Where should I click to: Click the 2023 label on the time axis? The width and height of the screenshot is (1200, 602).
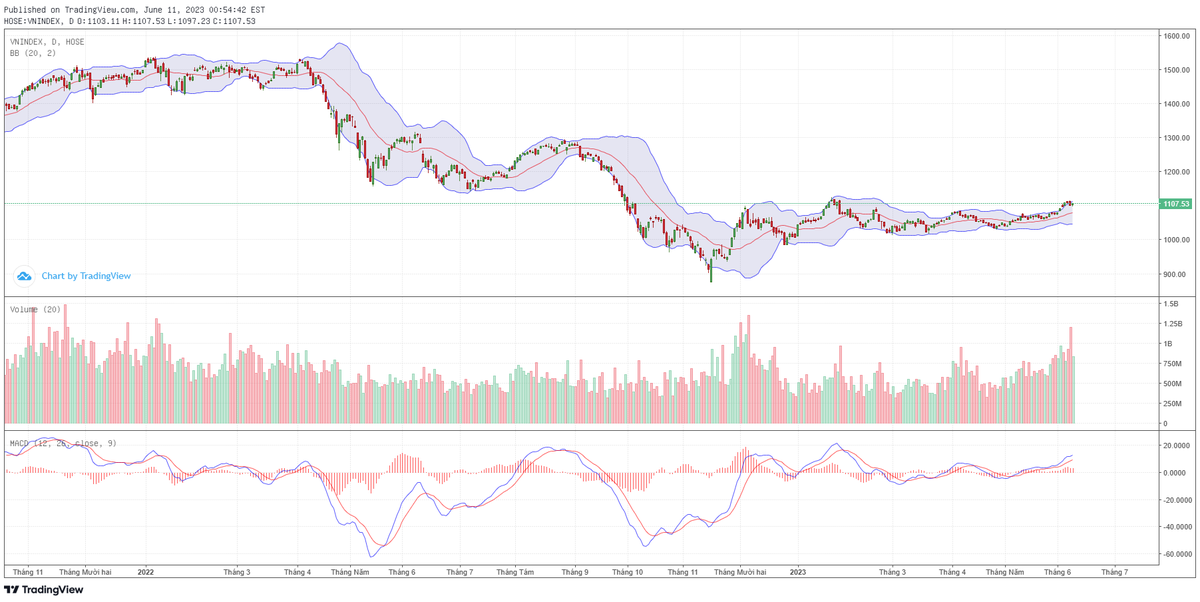tap(798, 573)
